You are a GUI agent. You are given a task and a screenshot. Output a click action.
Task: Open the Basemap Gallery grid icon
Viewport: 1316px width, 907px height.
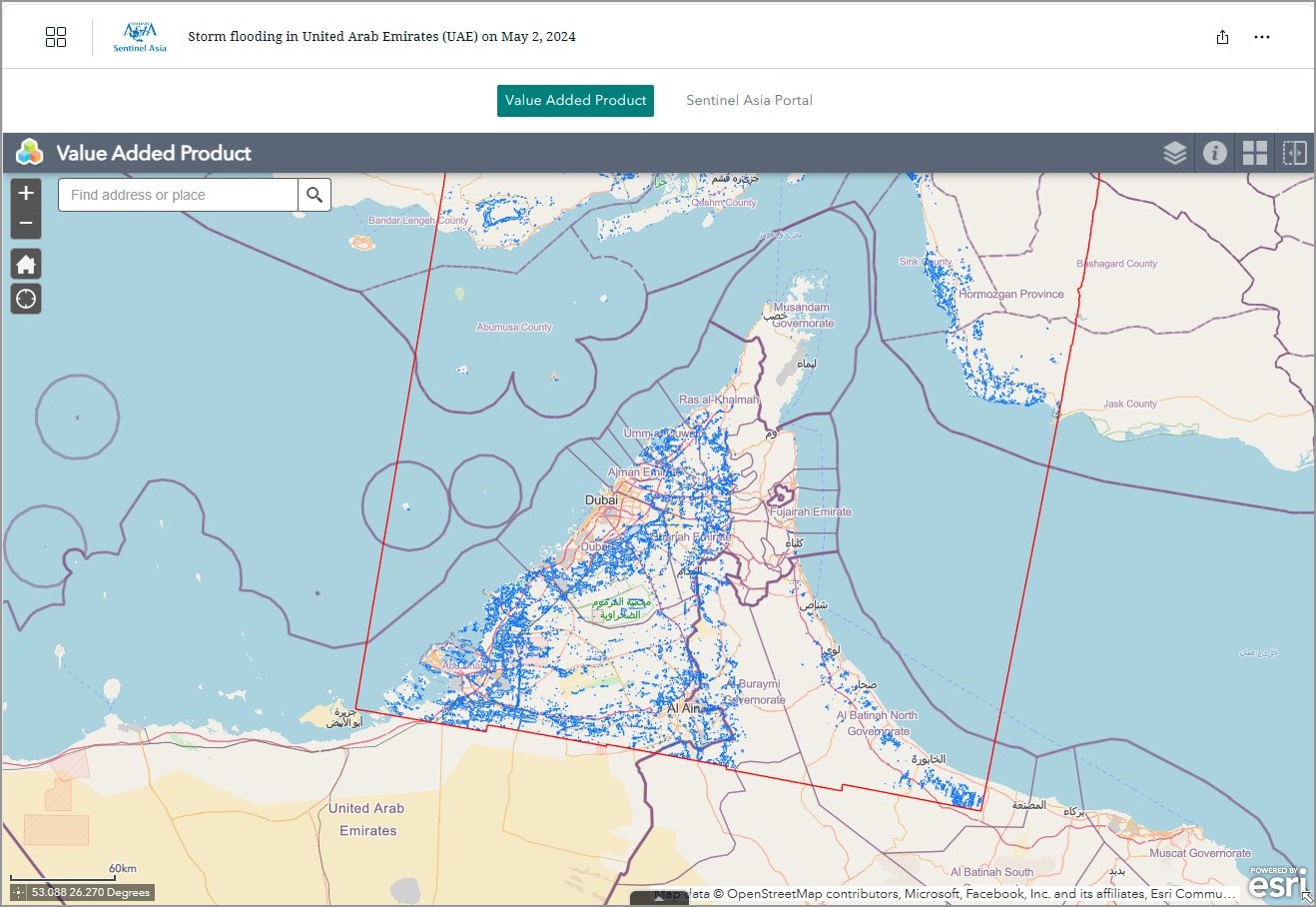1254,153
